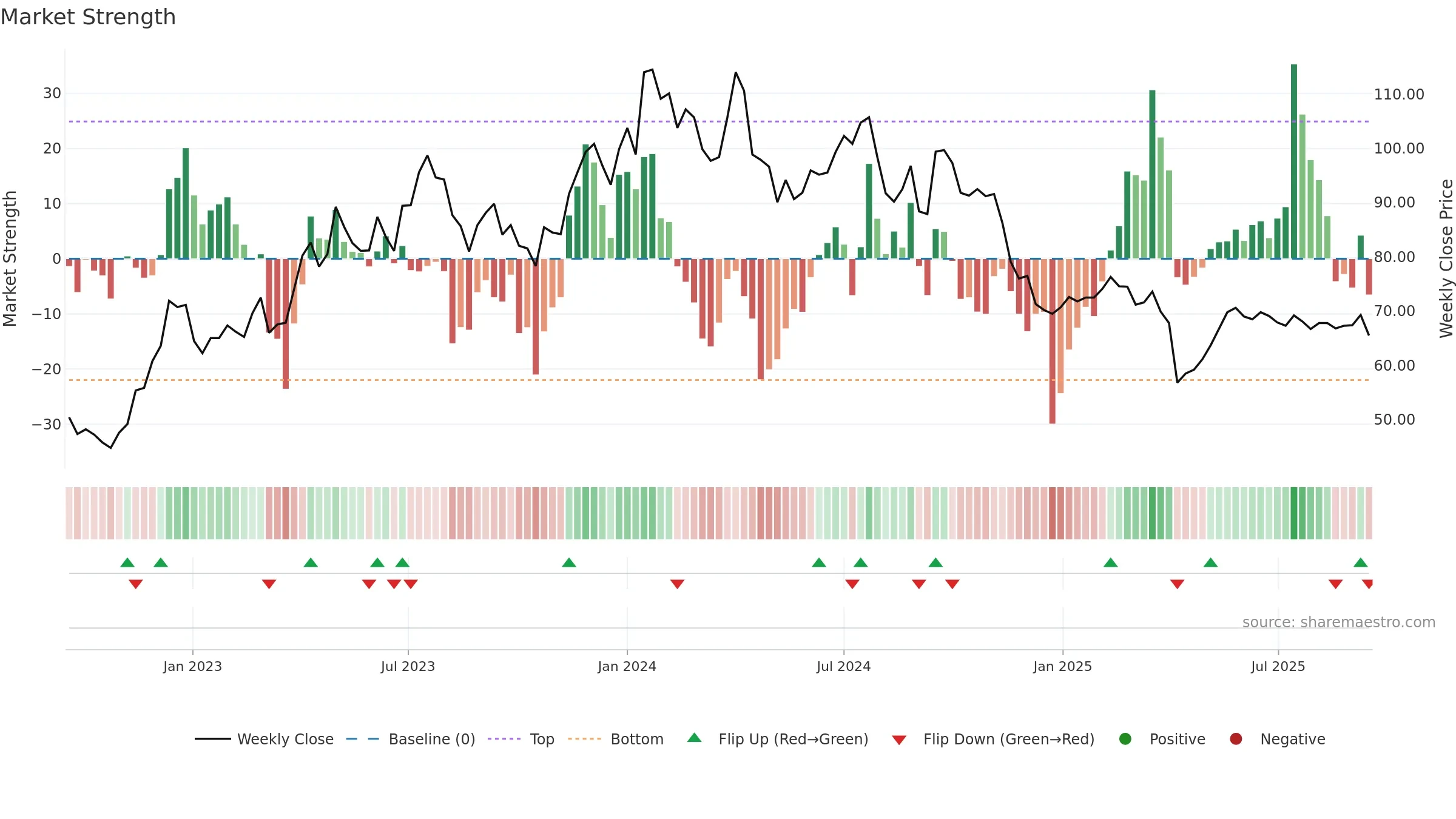The image size is (1456, 819).
Task: Click the −30 strength tick label
Action: pyautogui.click(x=46, y=424)
